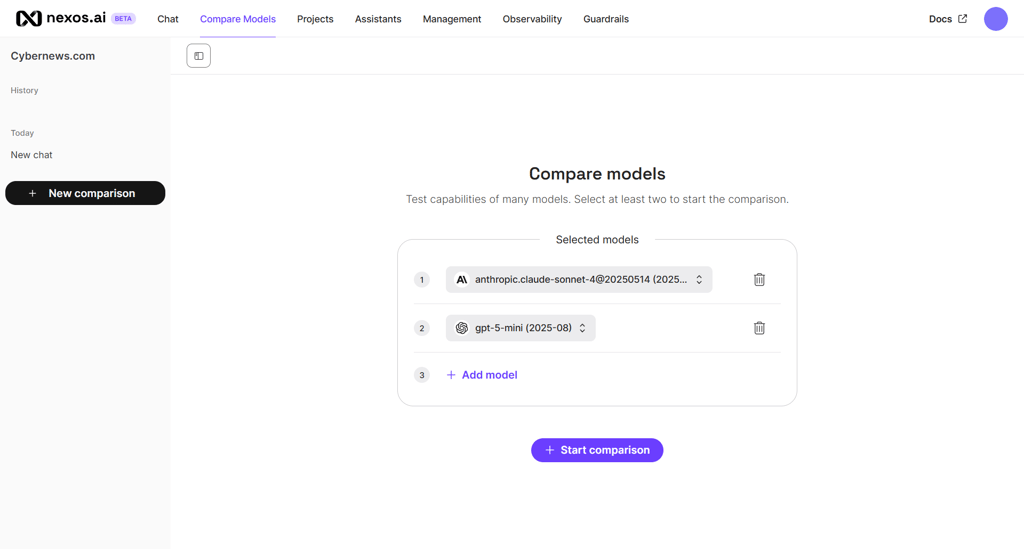Open the gpt-5-mini model dropdown
The height and width of the screenshot is (549, 1024).
click(520, 328)
